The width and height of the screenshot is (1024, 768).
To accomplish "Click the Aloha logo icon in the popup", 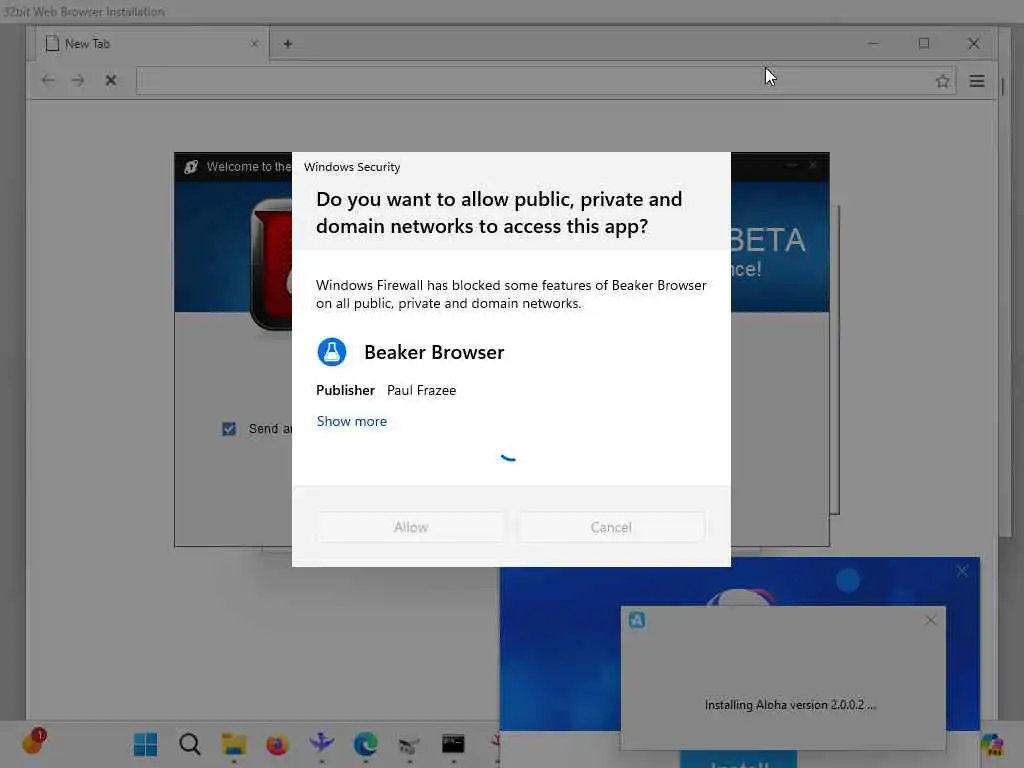I will coord(637,620).
